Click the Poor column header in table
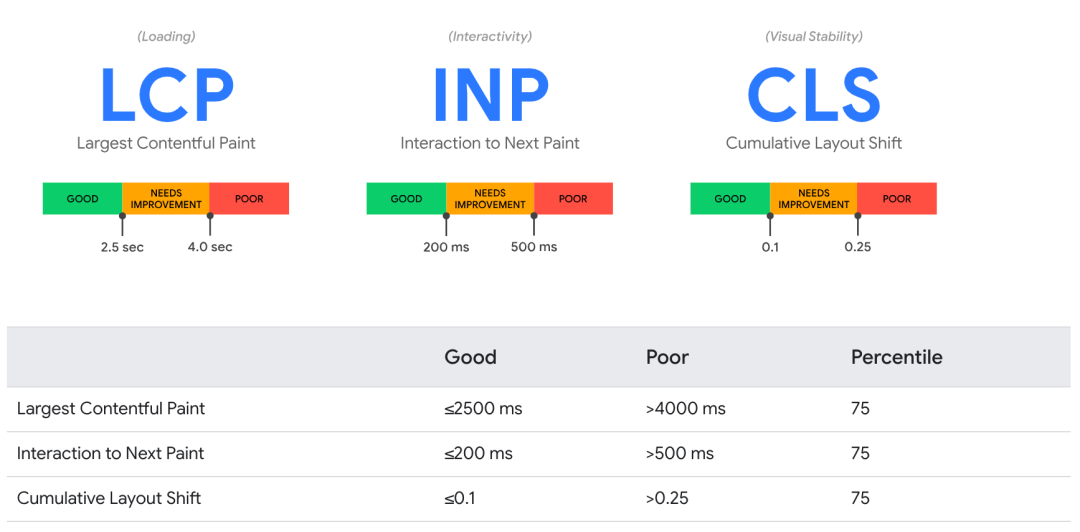The image size is (1080, 532). click(x=667, y=357)
